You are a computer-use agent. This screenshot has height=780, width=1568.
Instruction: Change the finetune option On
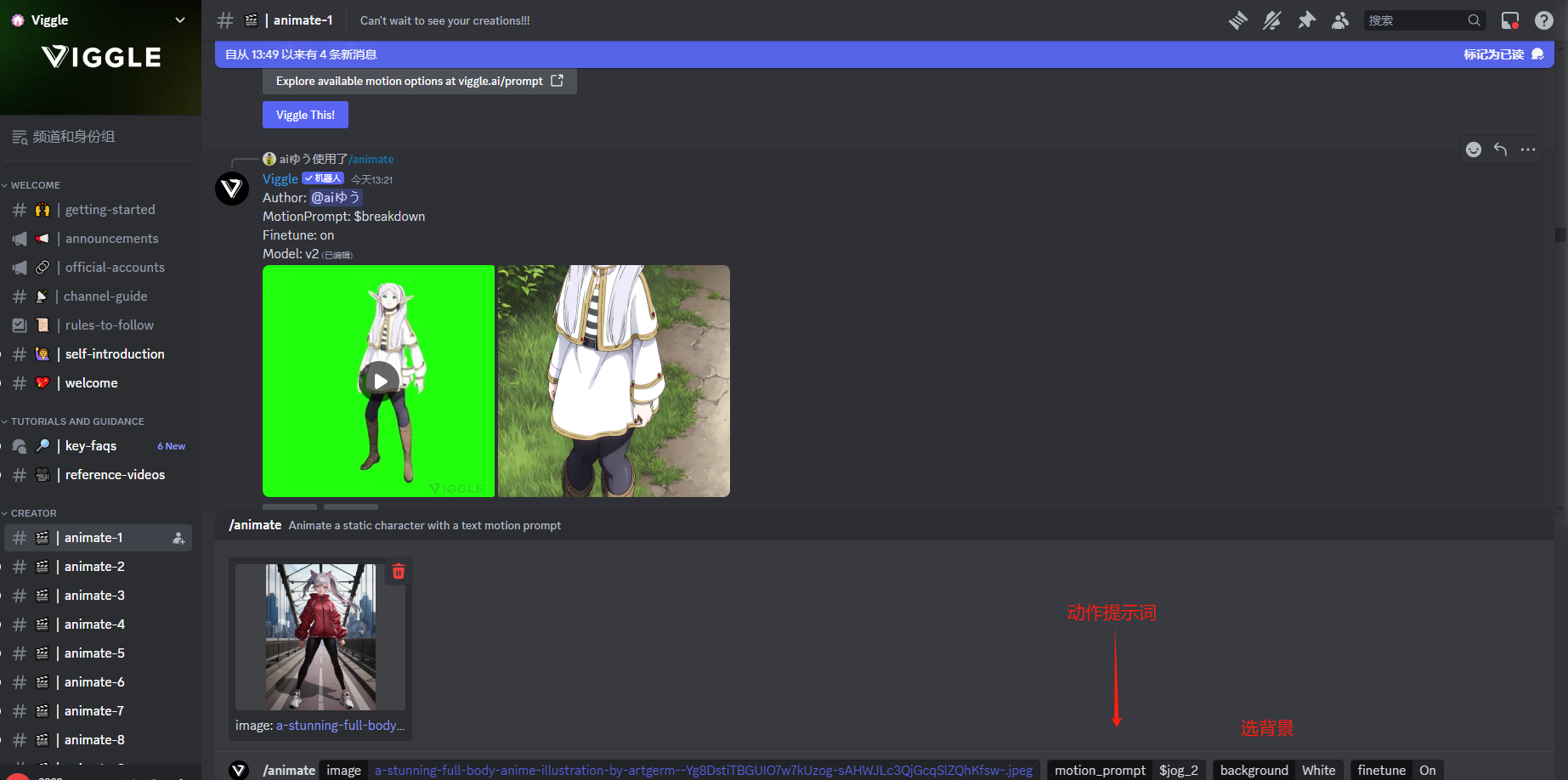1428,770
